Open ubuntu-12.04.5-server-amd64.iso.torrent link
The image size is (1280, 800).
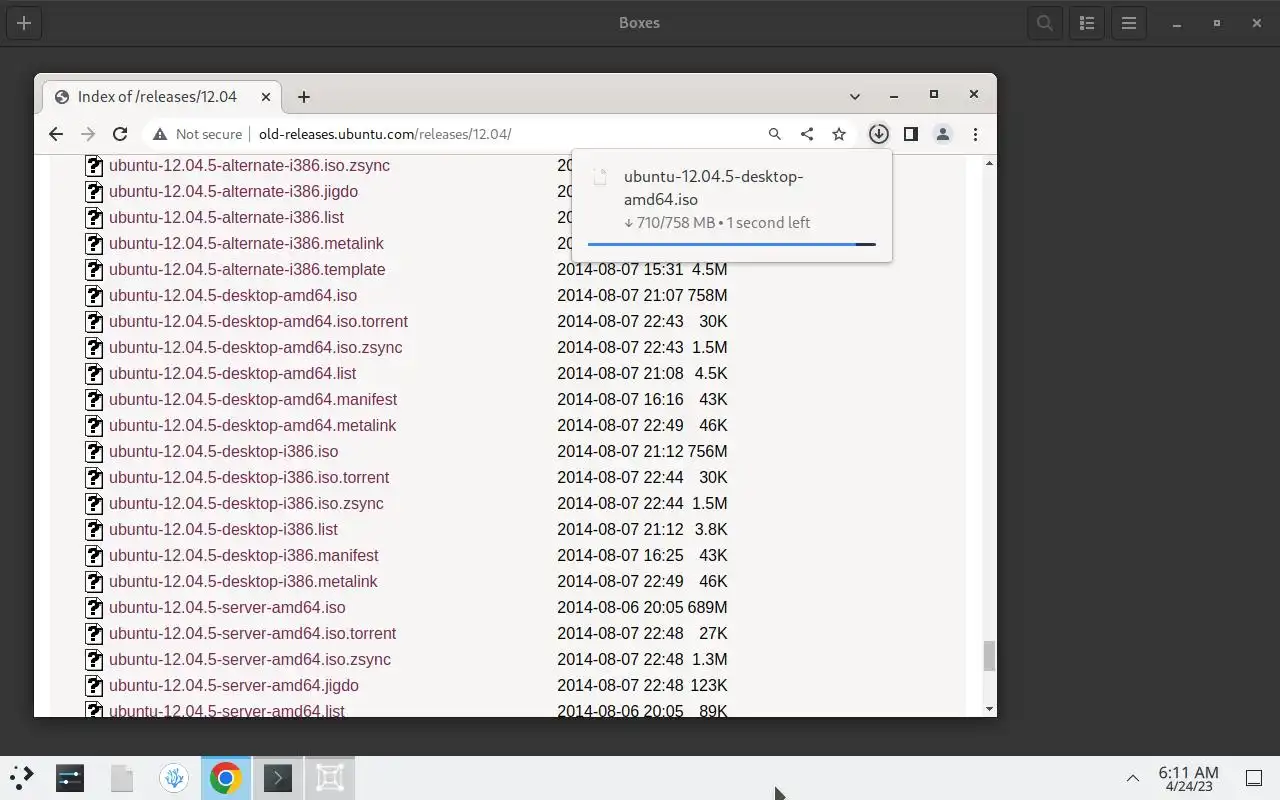pyautogui.click(x=252, y=634)
